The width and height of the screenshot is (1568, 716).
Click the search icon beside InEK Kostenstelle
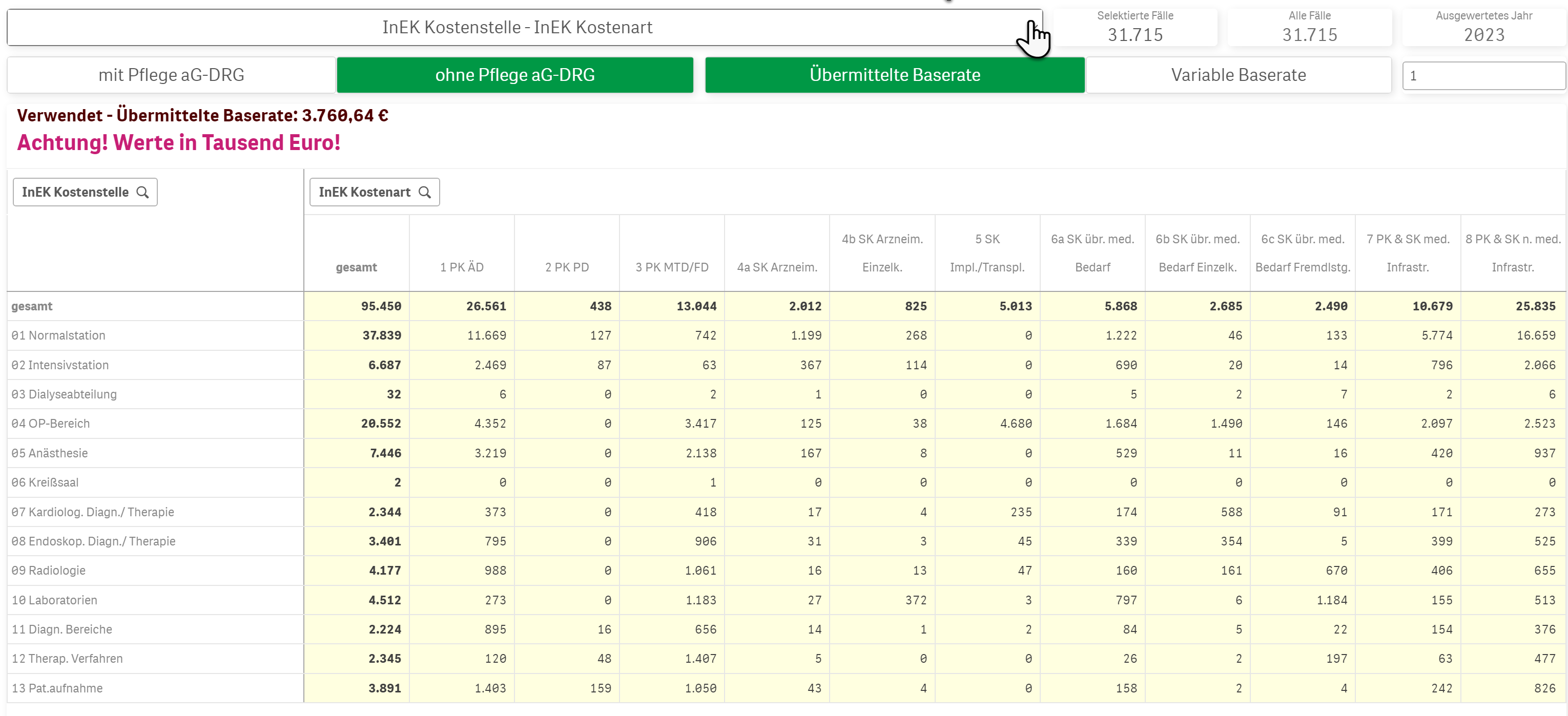coord(142,192)
